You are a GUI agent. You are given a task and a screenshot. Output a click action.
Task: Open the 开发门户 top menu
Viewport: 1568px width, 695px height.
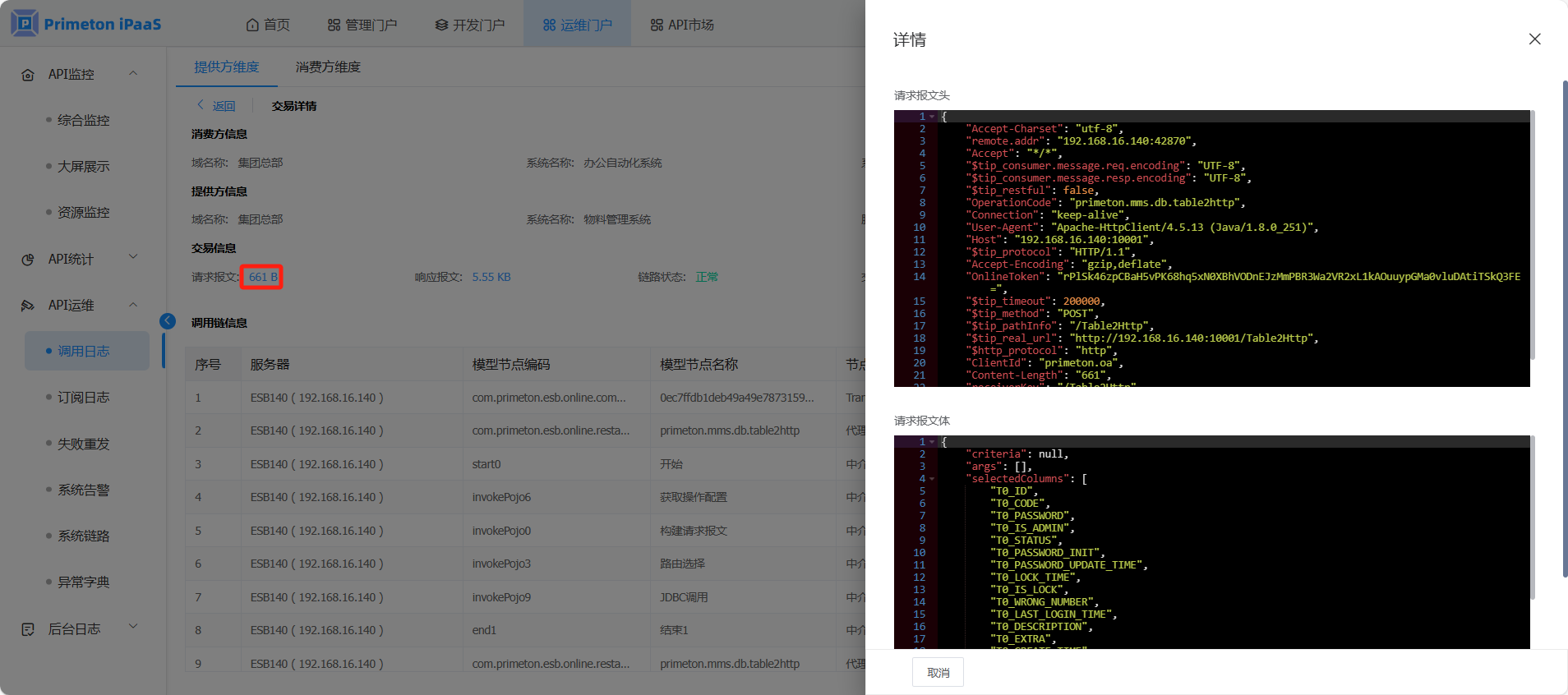(470, 25)
